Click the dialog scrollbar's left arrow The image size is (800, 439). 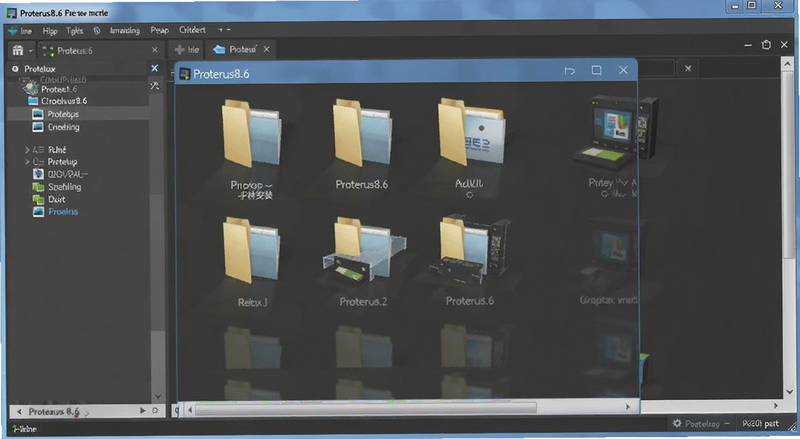click(x=190, y=408)
